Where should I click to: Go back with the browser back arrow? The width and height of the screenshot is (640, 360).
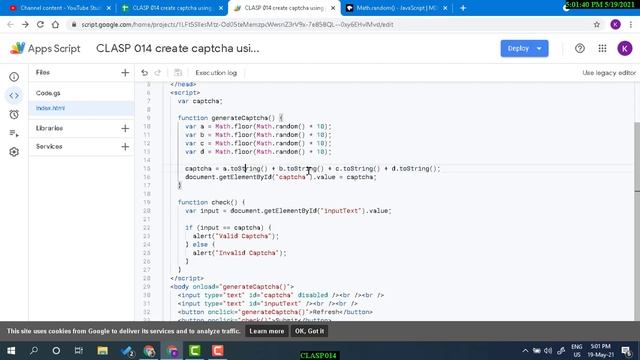point(11,24)
